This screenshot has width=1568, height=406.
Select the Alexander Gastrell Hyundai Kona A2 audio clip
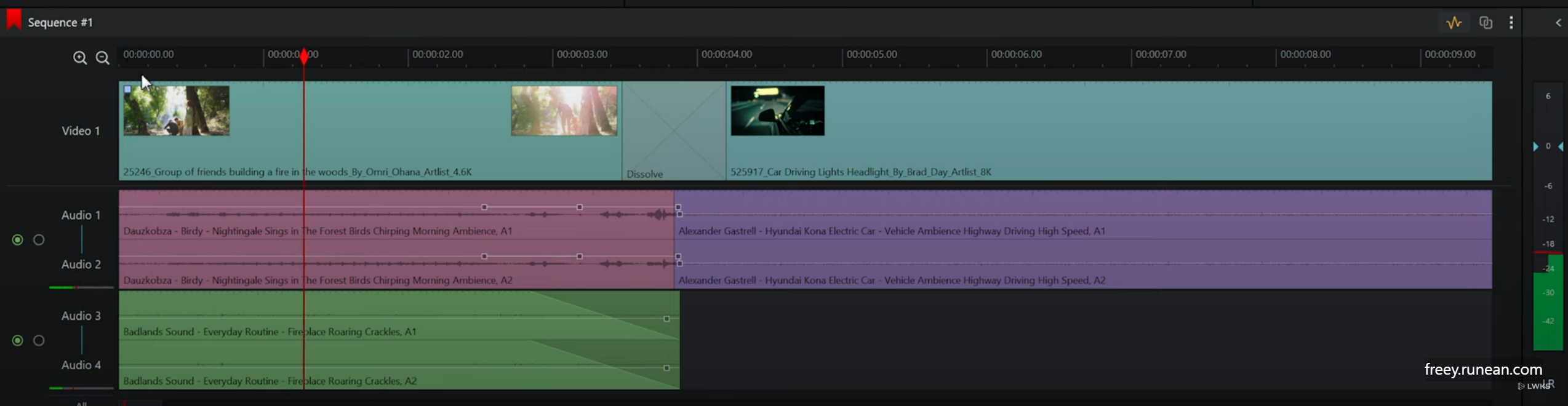click(1083, 265)
